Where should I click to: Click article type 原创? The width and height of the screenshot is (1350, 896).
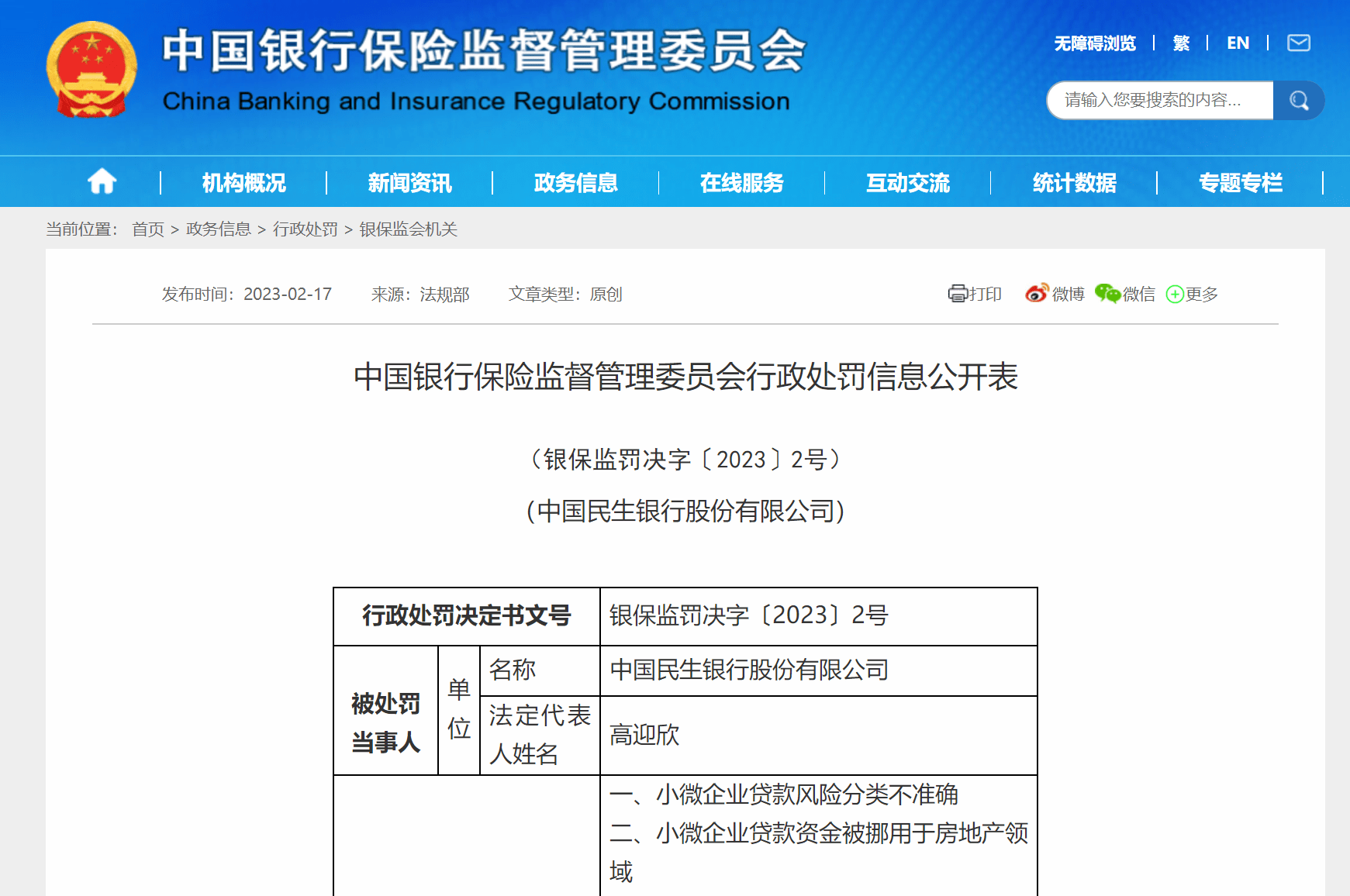point(606,295)
